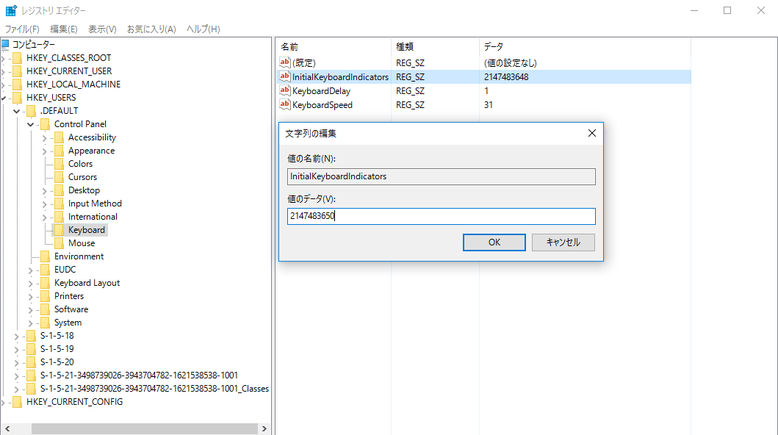Expand the EUDC key
The height and width of the screenshot is (435, 778).
click(x=31, y=270)
